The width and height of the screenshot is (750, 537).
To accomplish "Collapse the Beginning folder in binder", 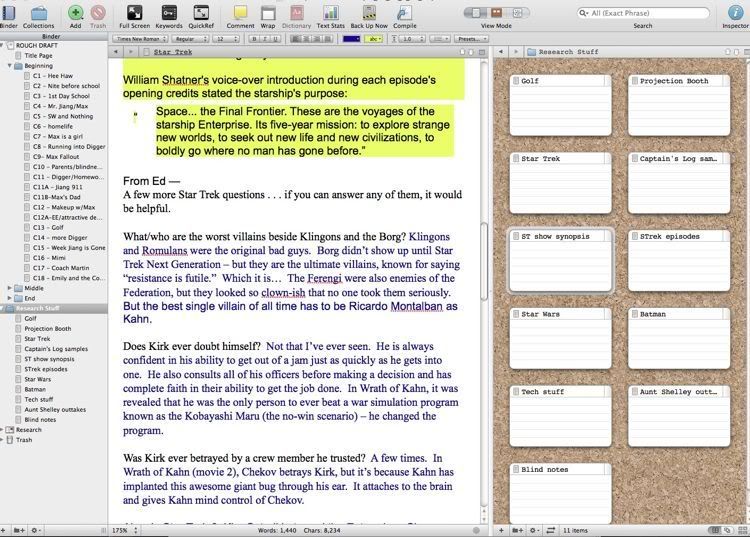I will tap(10, 66).
